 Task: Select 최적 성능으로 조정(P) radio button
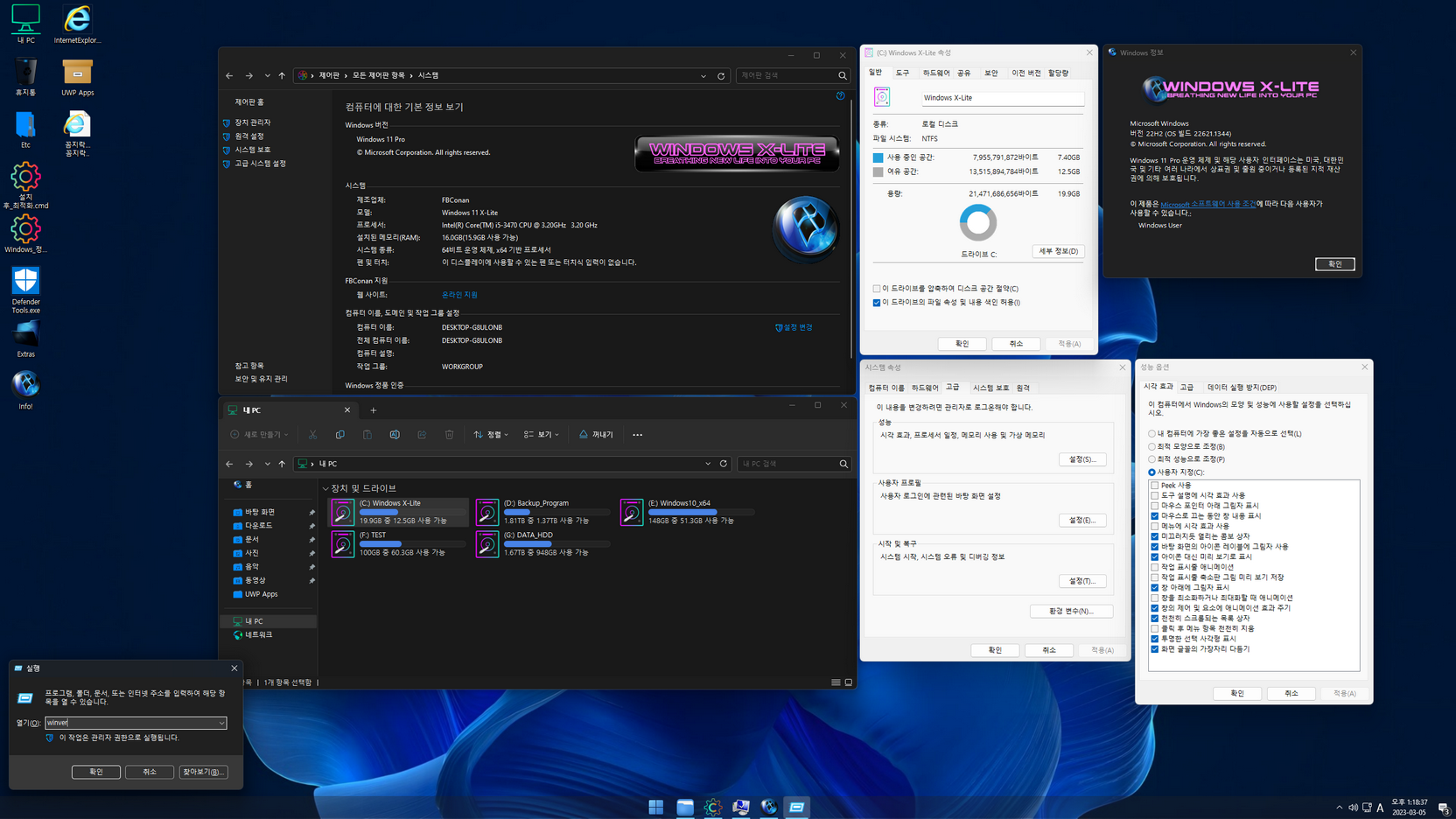tap(1151, 459)
